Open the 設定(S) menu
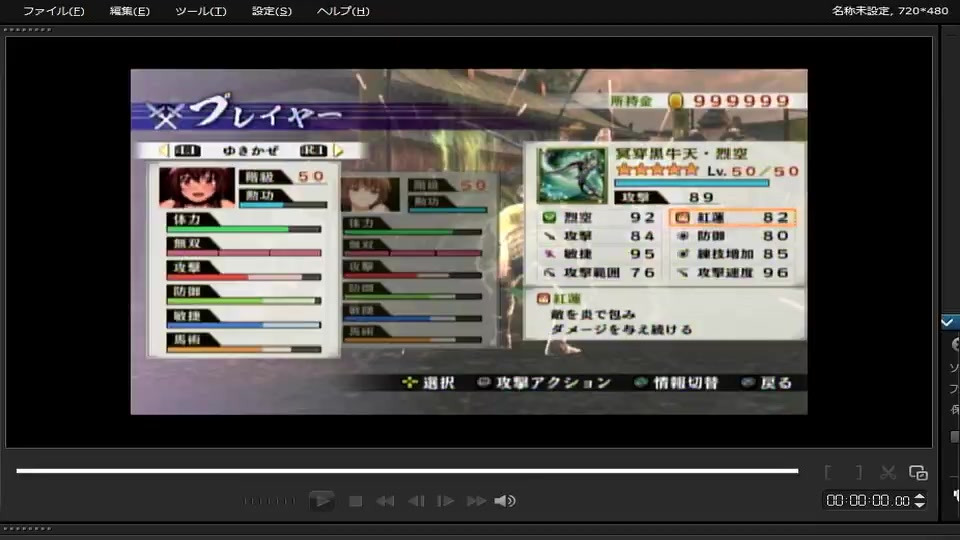 pos(271,11)
